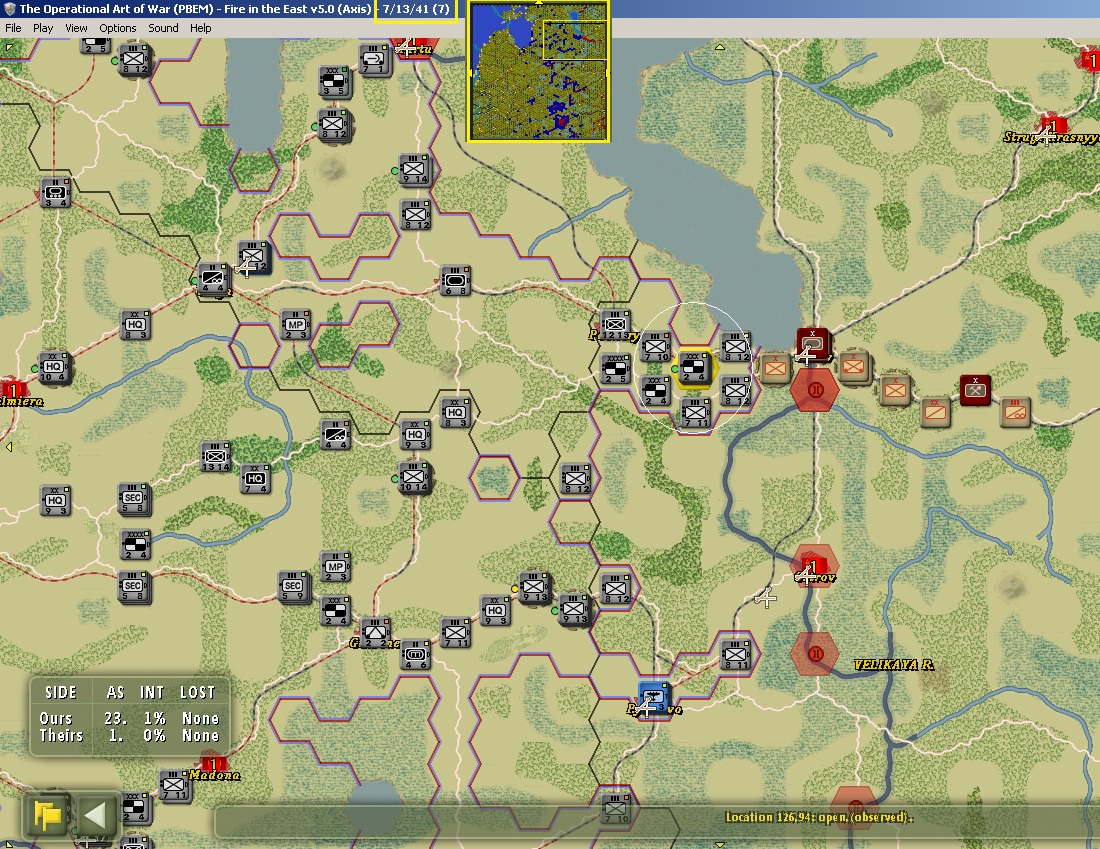The height and width of the screenshot is (849, 1100).
Task: Click the minimap overview thumbnail
Action: pos(538,71)
